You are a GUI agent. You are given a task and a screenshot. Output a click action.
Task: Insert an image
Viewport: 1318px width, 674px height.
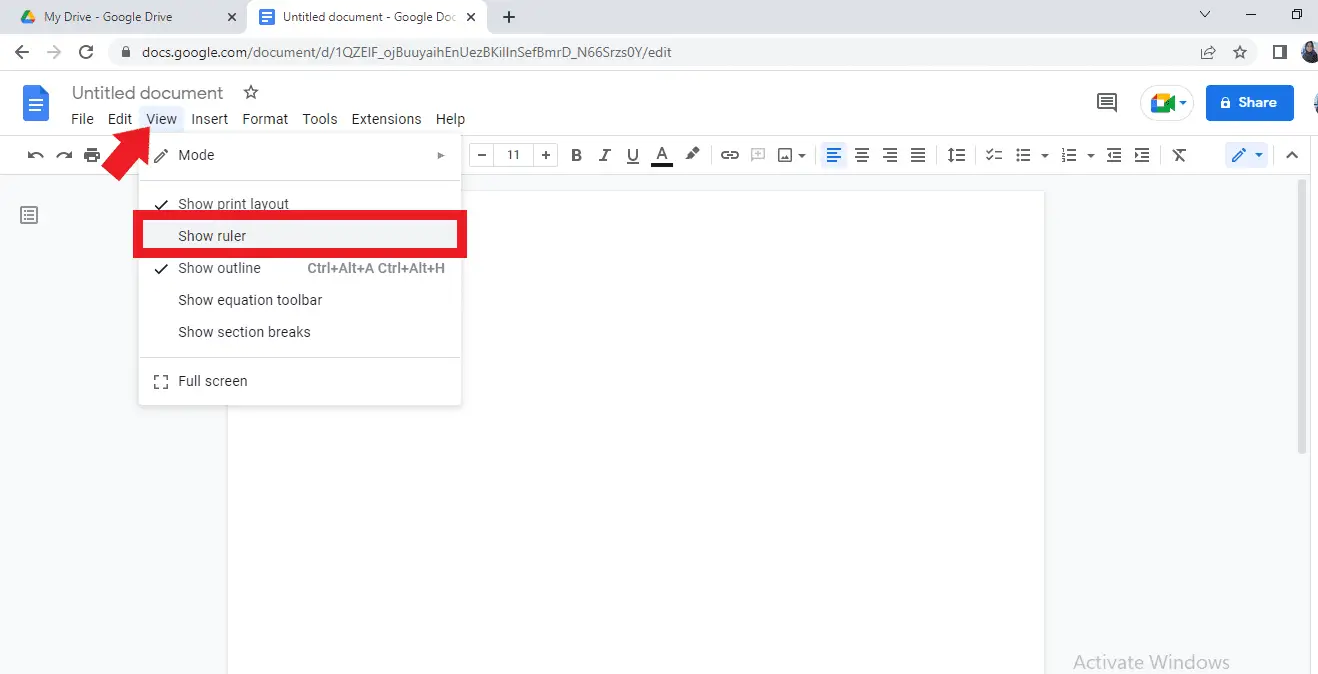click(786, 155)
